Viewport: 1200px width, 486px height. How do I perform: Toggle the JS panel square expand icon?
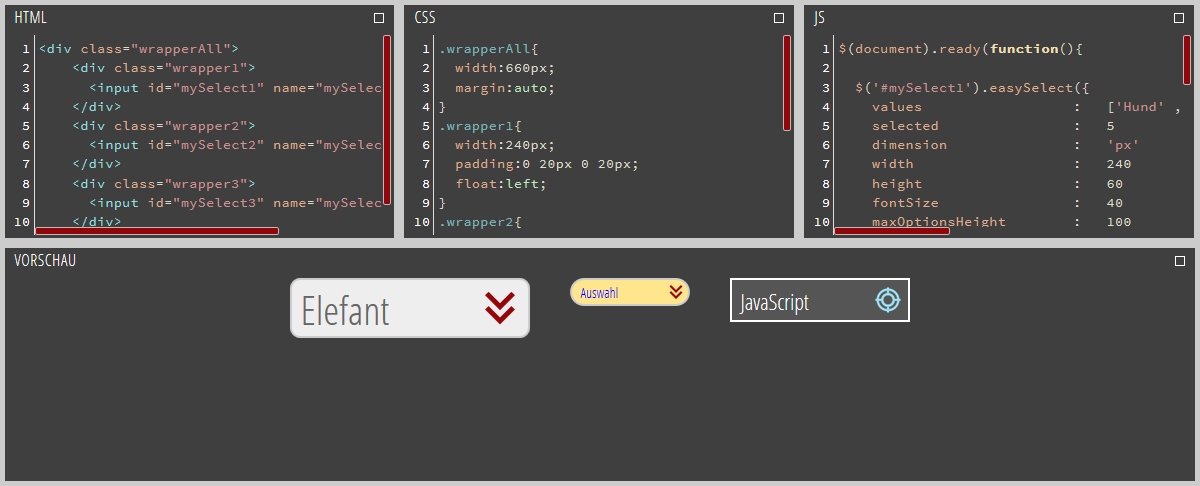point(1179,18)
